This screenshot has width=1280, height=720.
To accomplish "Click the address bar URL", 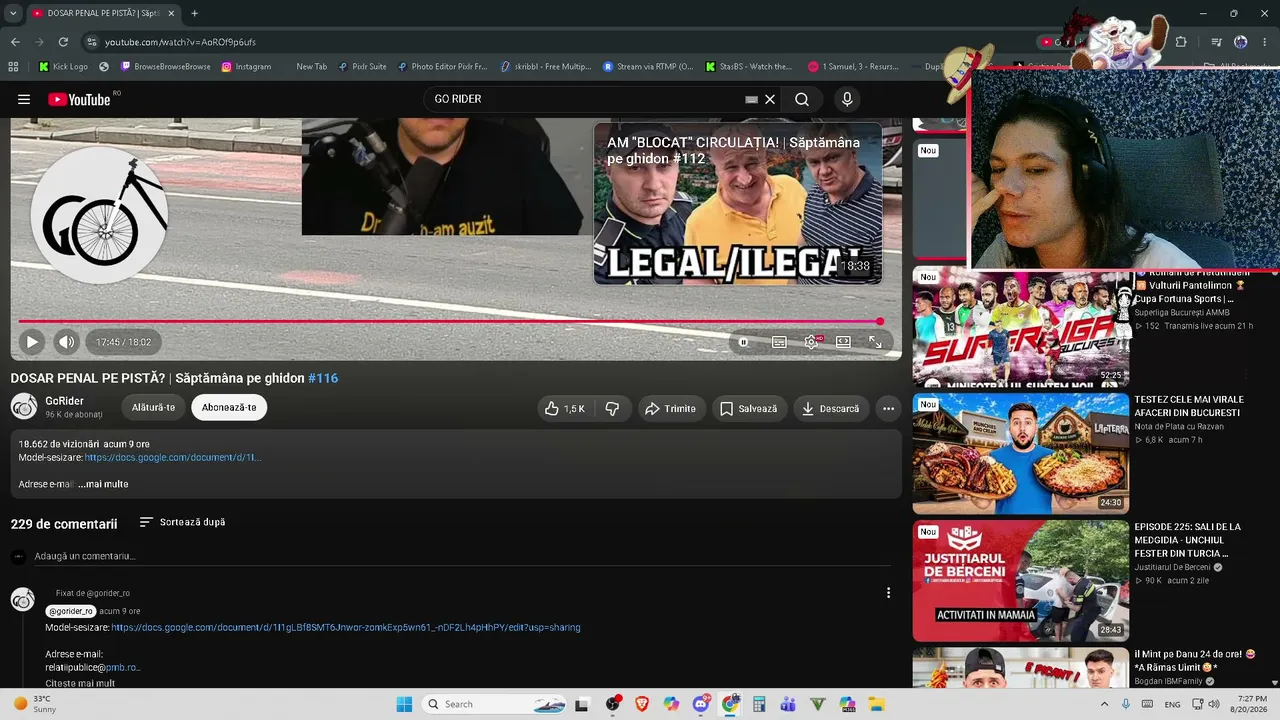I will [x=180, y=42].
